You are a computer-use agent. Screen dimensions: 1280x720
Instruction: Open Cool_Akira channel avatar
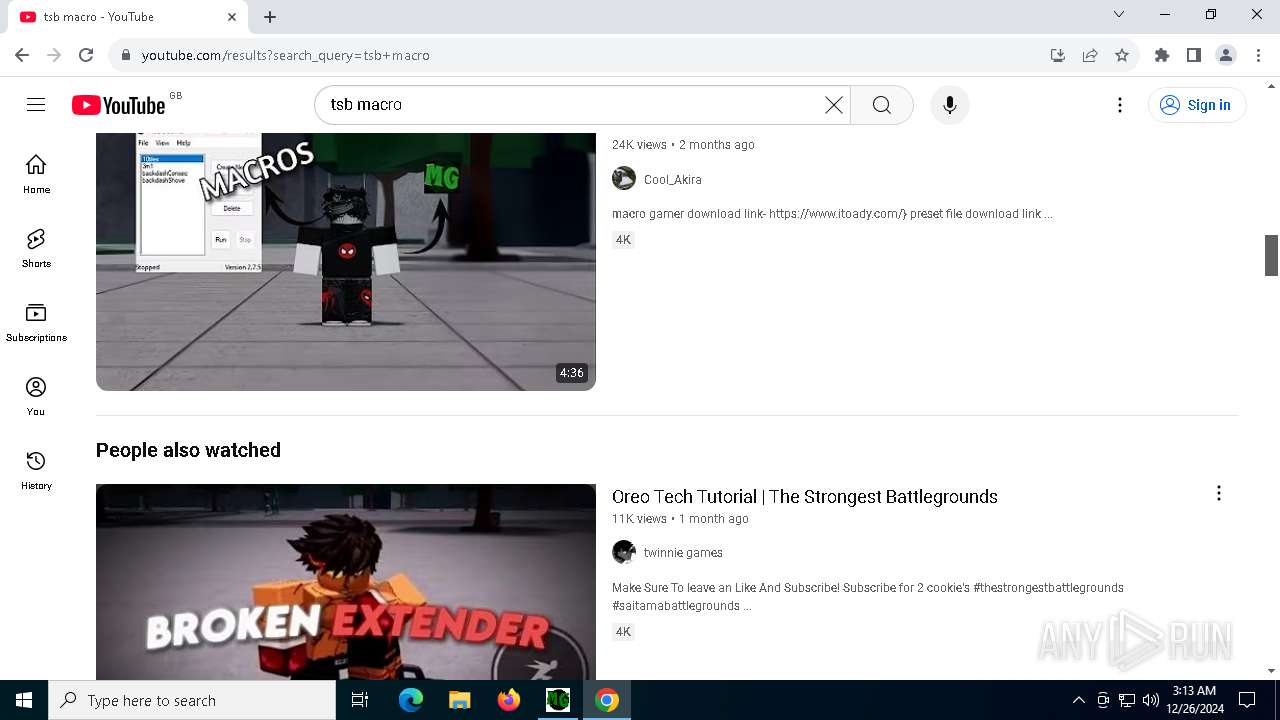click(x=624, y=179)
